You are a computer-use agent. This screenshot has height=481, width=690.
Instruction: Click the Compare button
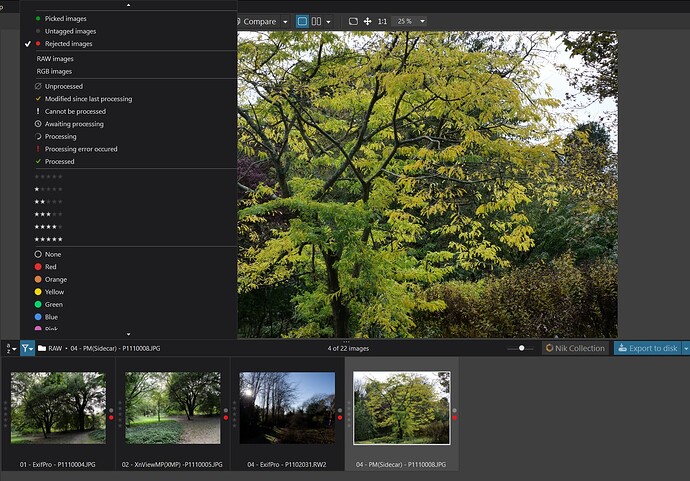point(257,22)
